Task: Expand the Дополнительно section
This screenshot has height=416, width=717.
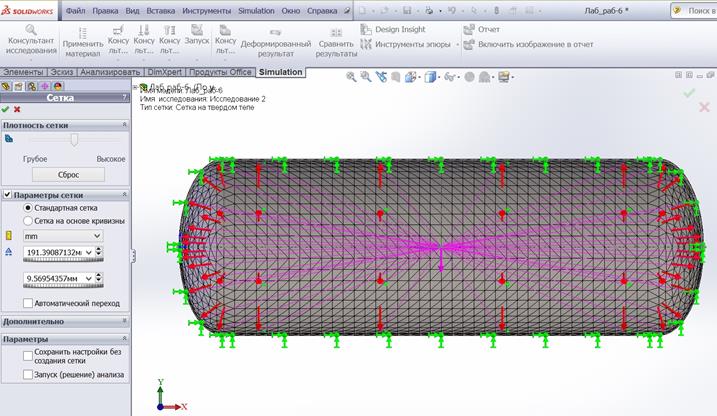Action: pos(124,322)
